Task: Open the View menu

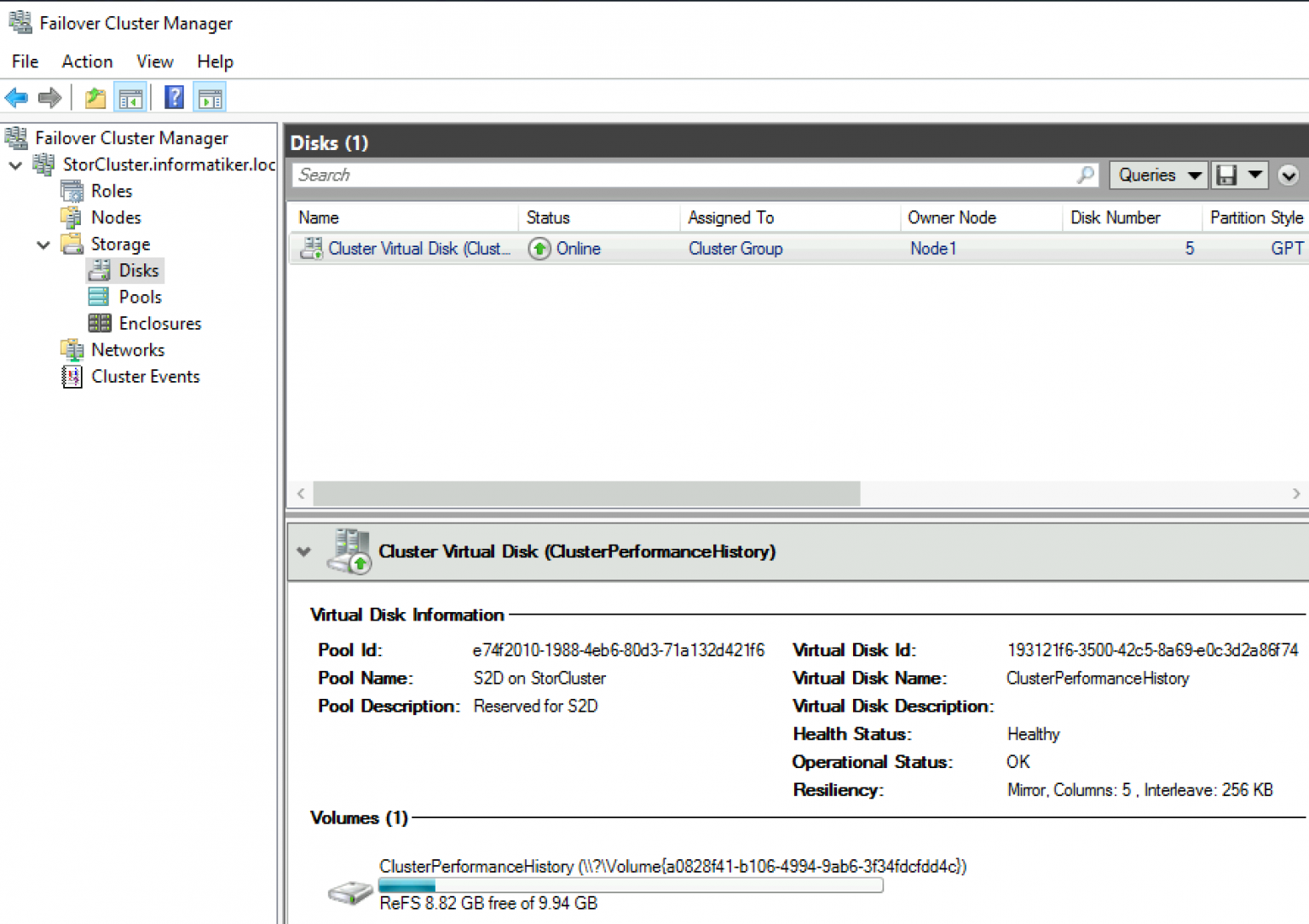Action: (154, 61)
